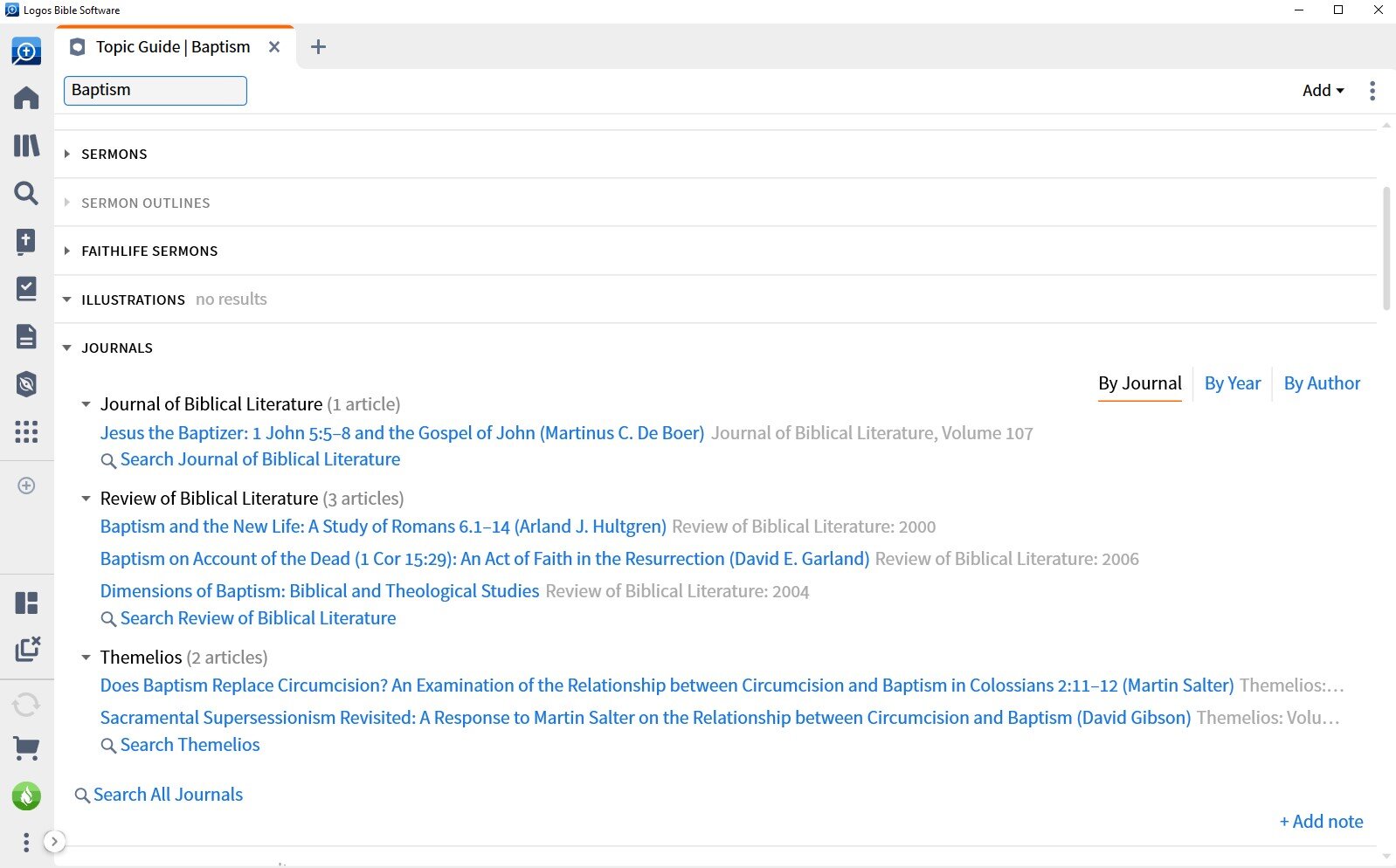Open the shield-shaped tool icon in sidebar
The width and height of the screenshot is (1396, 868).
point(26,384)
